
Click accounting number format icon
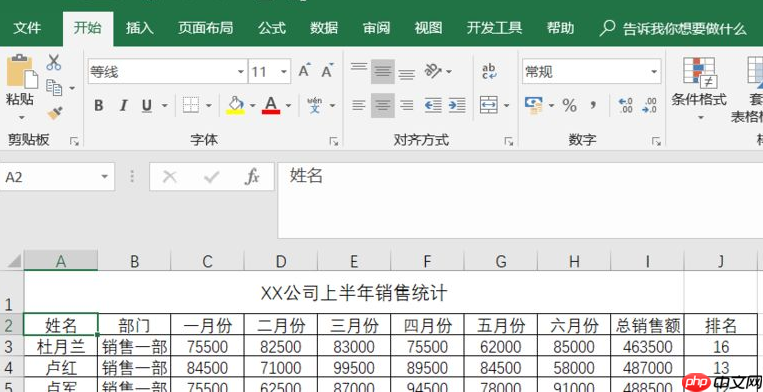(534, 105)
